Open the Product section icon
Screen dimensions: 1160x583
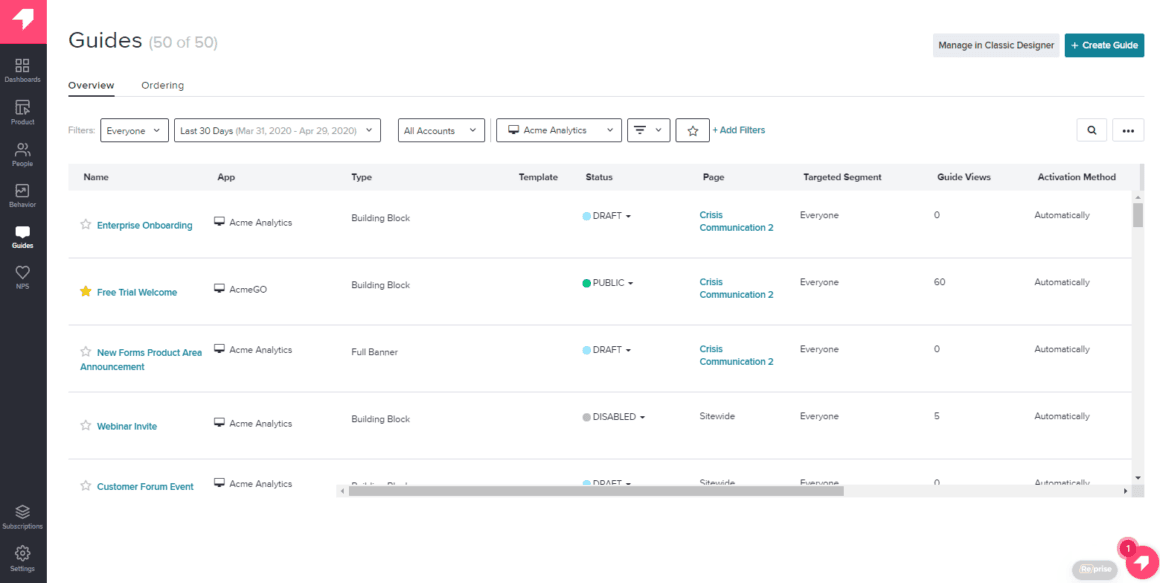22,112
